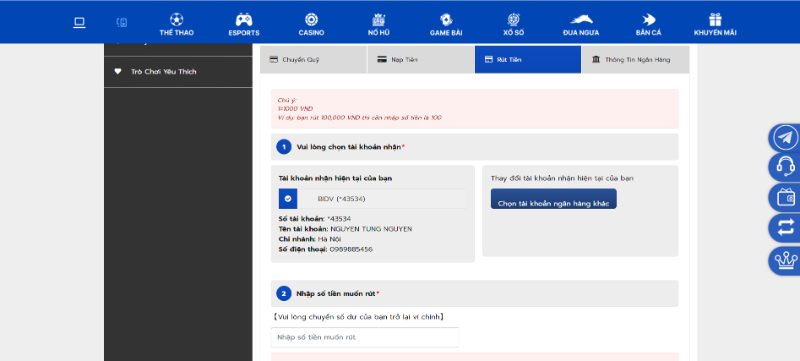Click the Tài khoản nhận hiện tại của bạn label

pyautogui.click(x=335, y=178)
